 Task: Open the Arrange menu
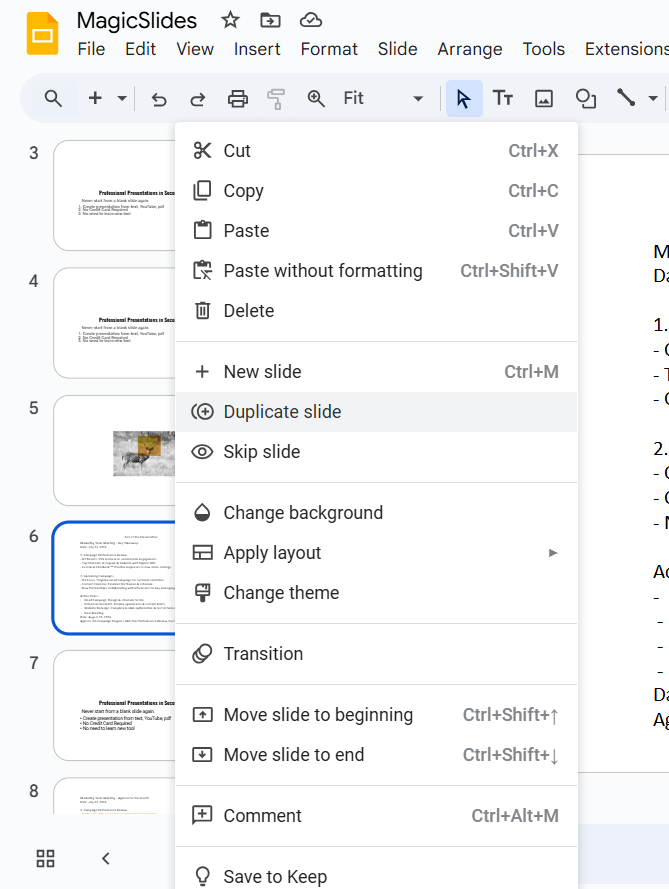(x=470, y=49)
